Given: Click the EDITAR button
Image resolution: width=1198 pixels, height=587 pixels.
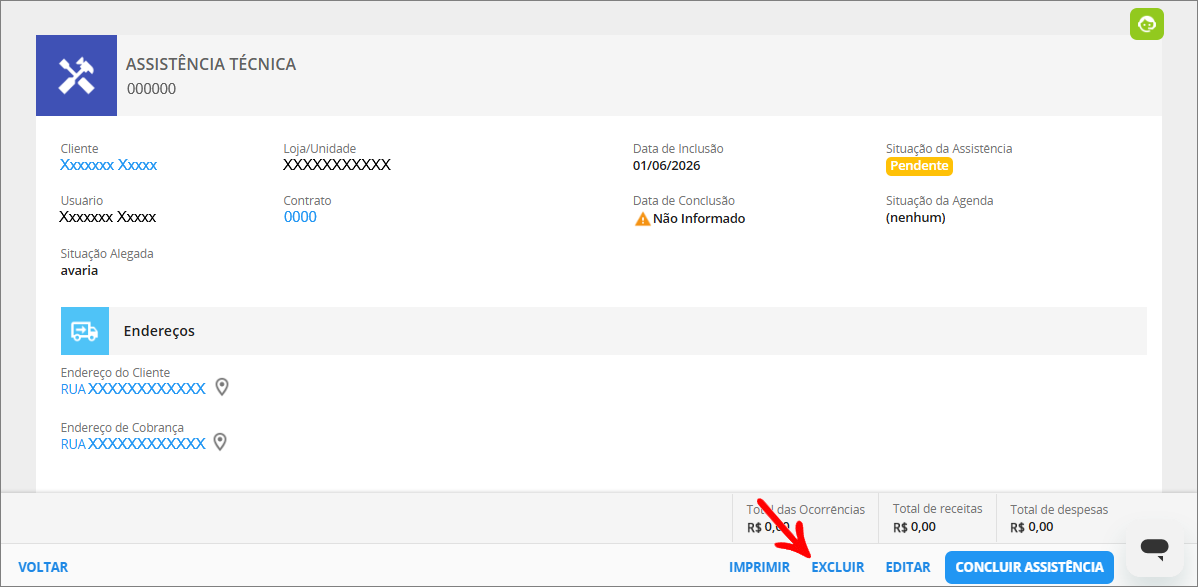Looking at the screenshot, I should coord(908,567).
